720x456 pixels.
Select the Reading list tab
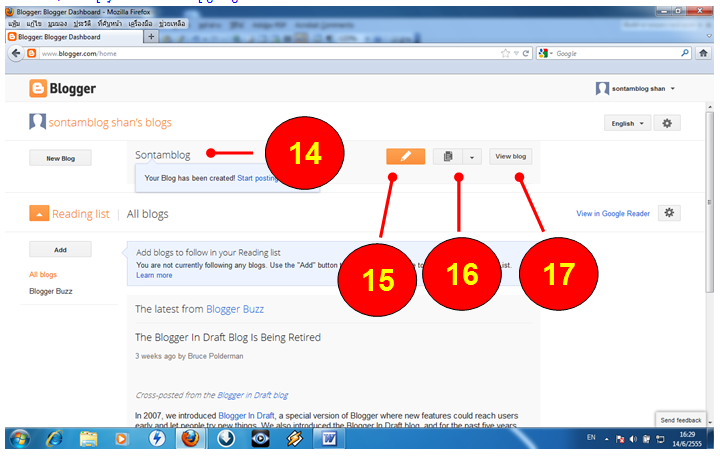pyautogui.click(x=81, y=214)
